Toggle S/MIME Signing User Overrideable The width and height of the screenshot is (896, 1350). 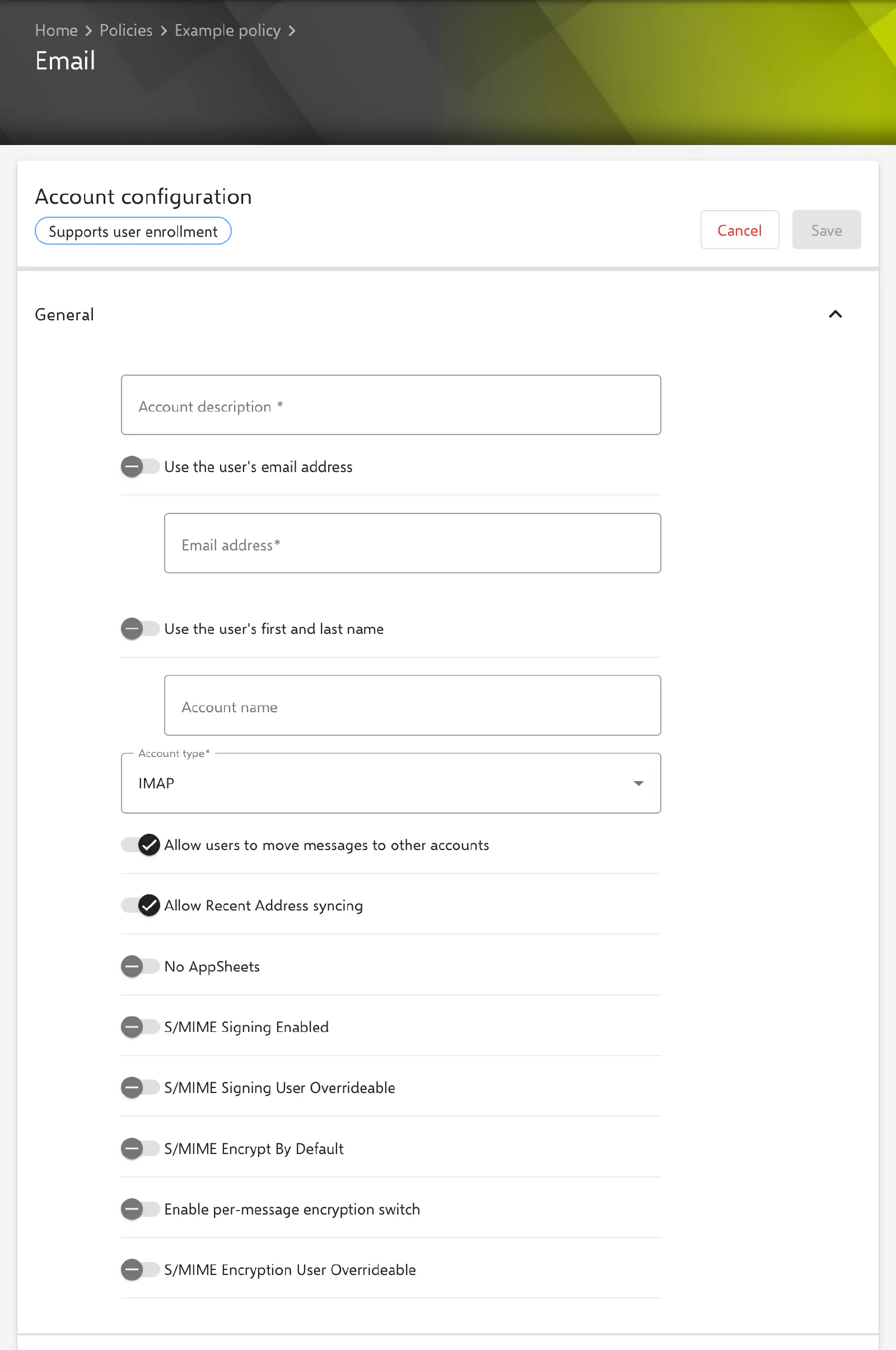click(140, 1088)
